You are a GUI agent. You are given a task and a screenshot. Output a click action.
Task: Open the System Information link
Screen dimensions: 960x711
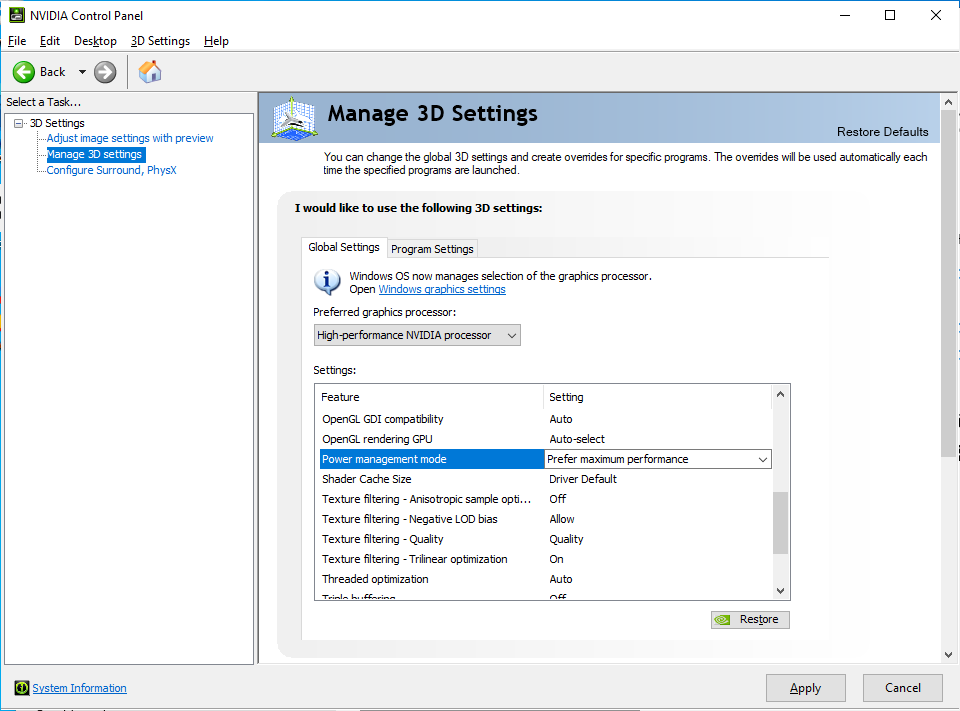80,688
